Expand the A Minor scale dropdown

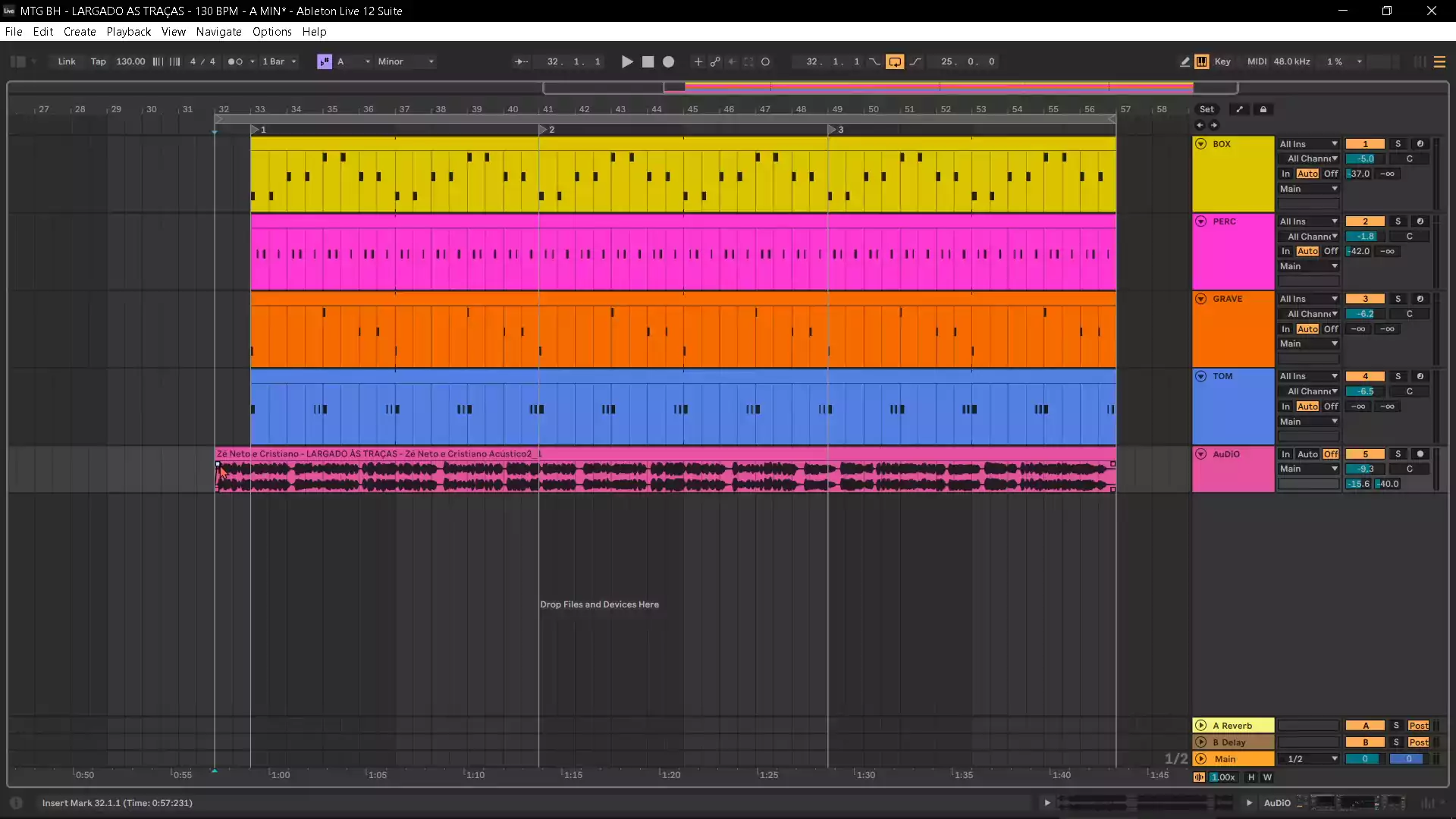pos(404,61)
